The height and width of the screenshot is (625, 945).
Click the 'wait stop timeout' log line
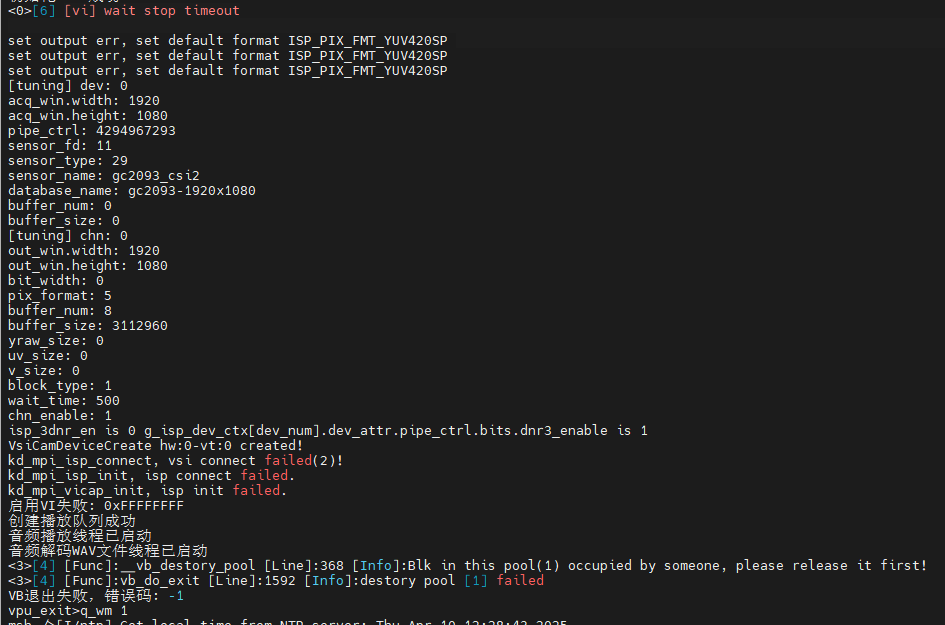172,11
